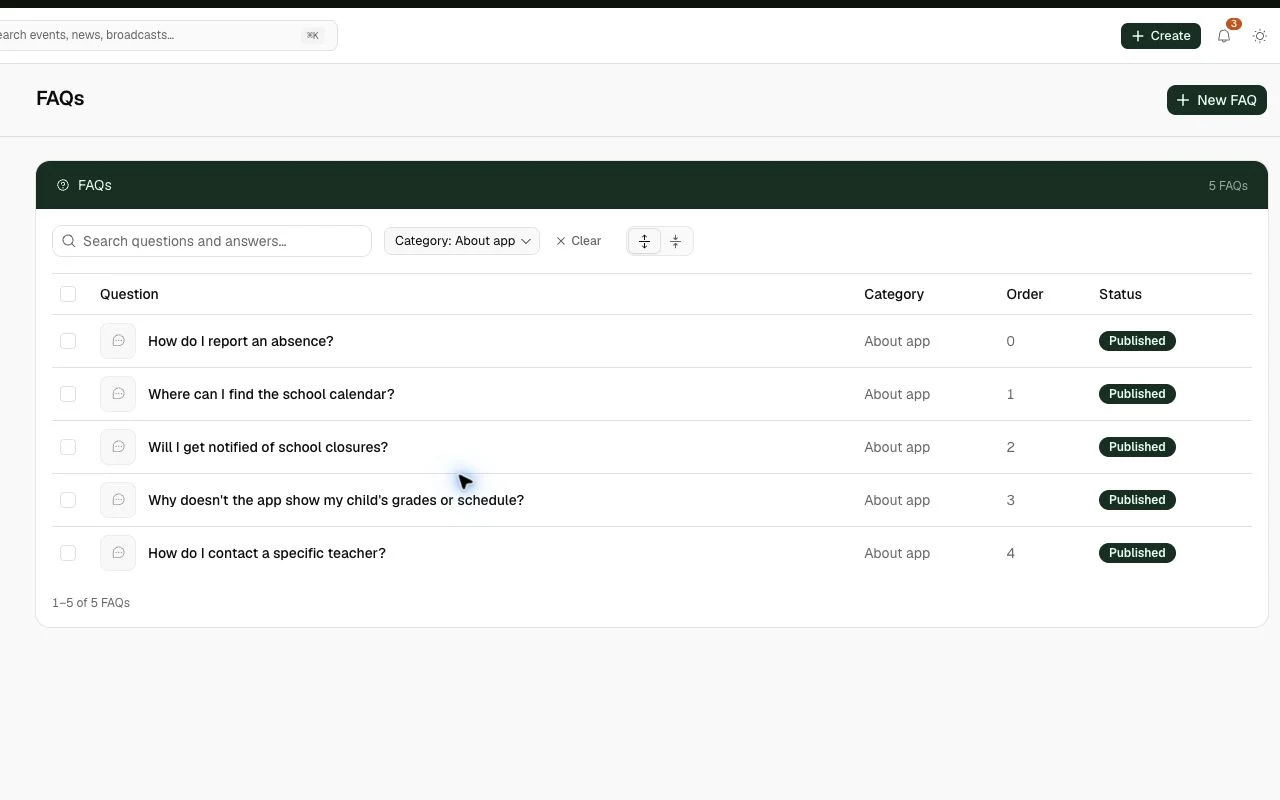The height and width of the screenshot is (800, 1280).
Task: Focus the Search questions and answers field
Action: tap(212, 241)
